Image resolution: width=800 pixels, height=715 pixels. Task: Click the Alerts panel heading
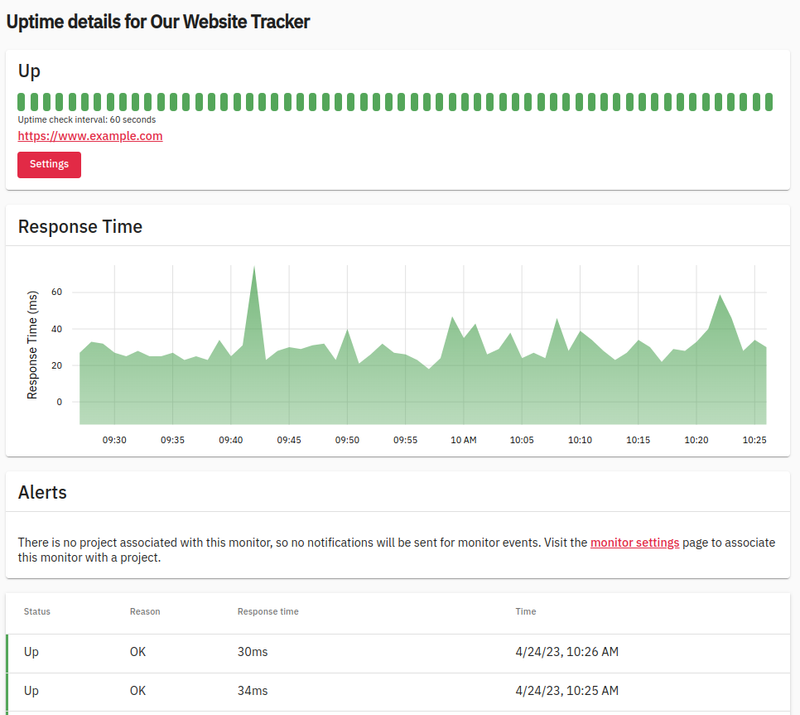(x=43, y=492)
